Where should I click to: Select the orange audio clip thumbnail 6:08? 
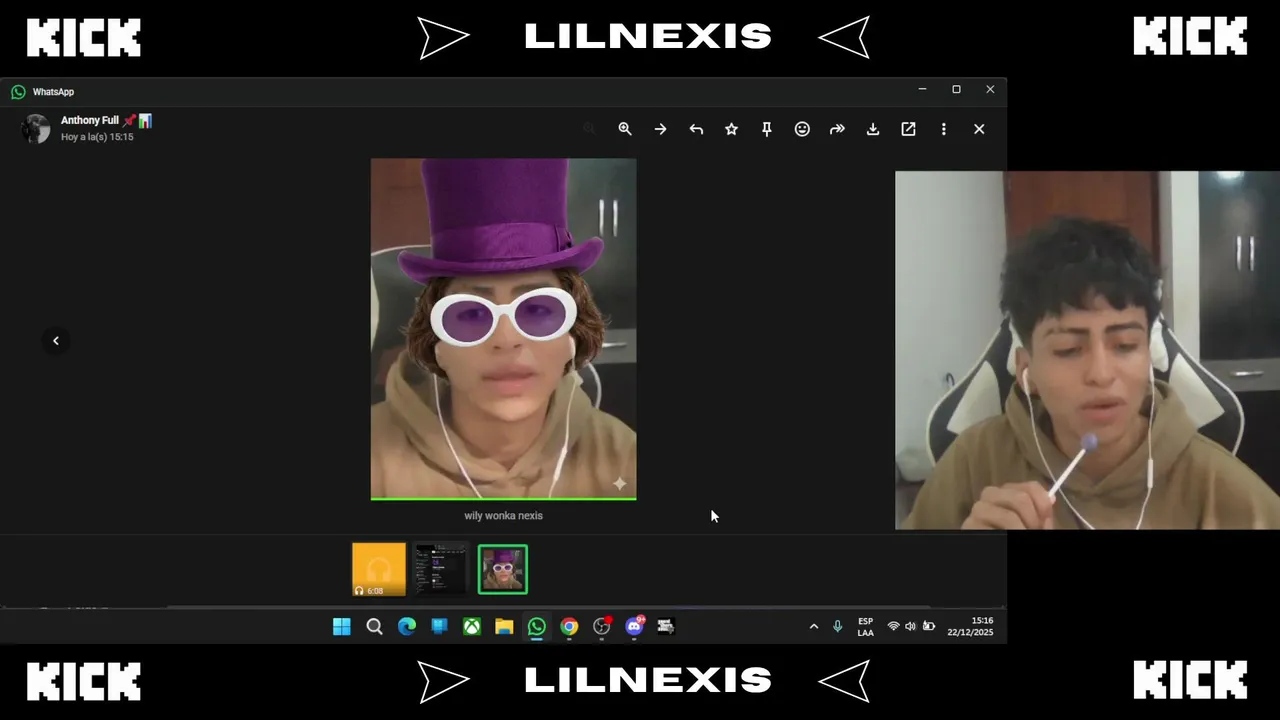[379, 569]
